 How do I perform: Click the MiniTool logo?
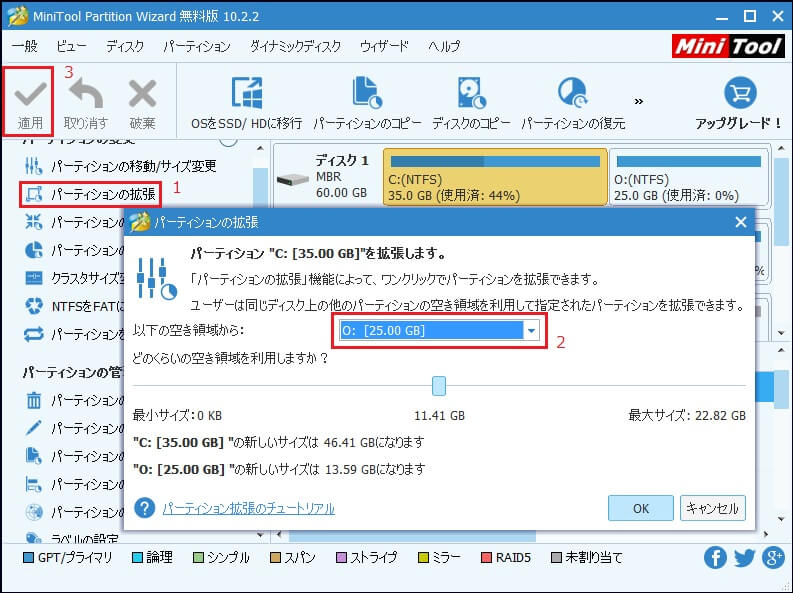coord(728,47)
